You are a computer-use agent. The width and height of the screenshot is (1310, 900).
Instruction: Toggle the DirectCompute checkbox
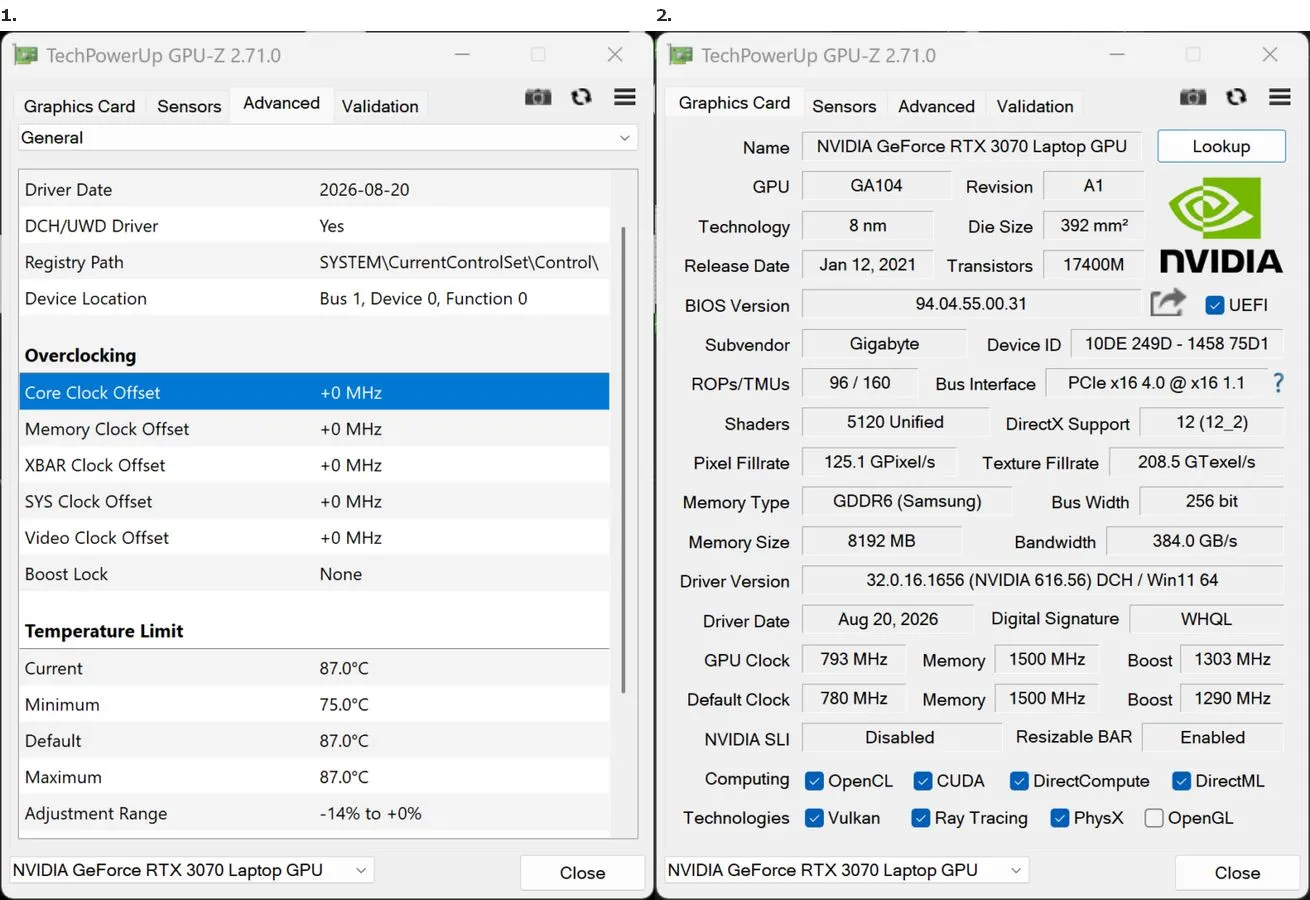click(1019, 781)
